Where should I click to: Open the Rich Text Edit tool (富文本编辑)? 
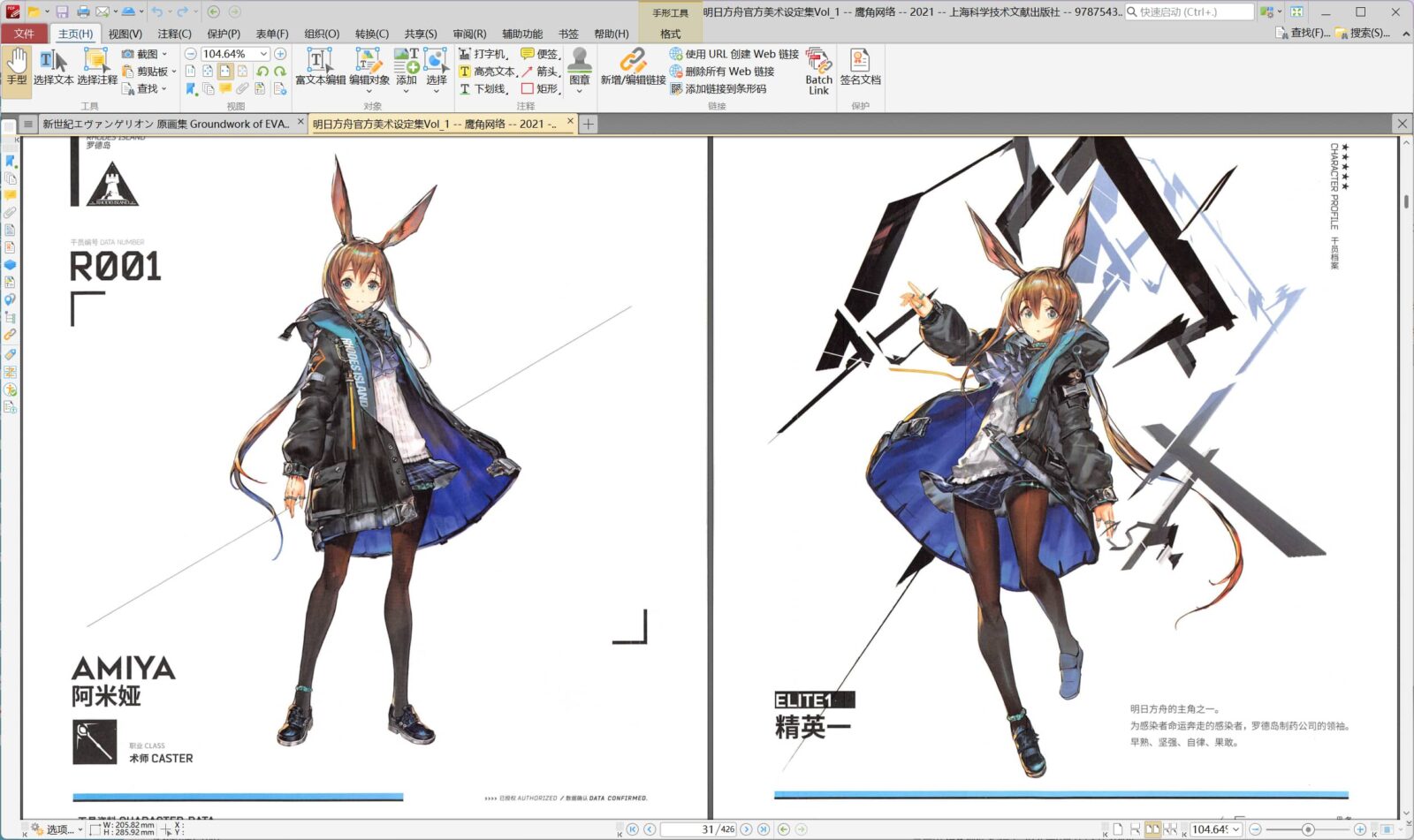pos(320,67)
